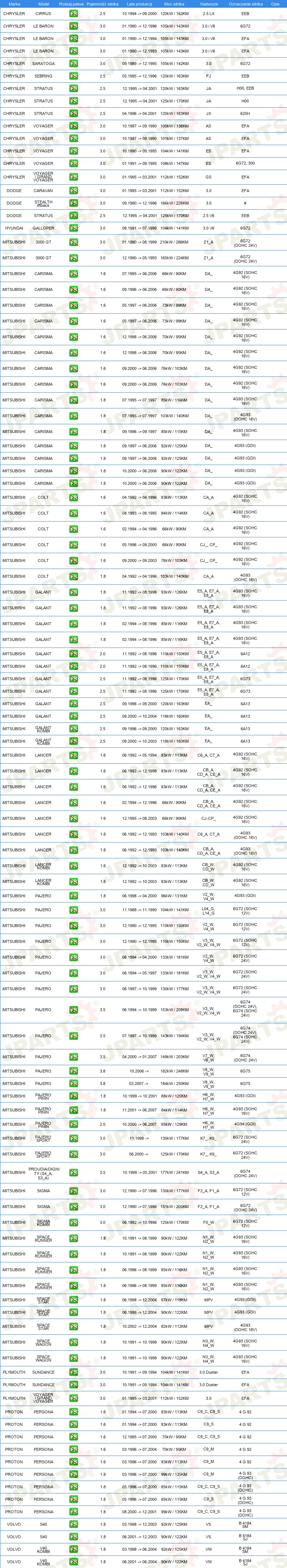The height and width of the screenshot is (1568, 287).
Task: Click the 06.2000 -> production years cell
Action: (x=139, y=1154)
